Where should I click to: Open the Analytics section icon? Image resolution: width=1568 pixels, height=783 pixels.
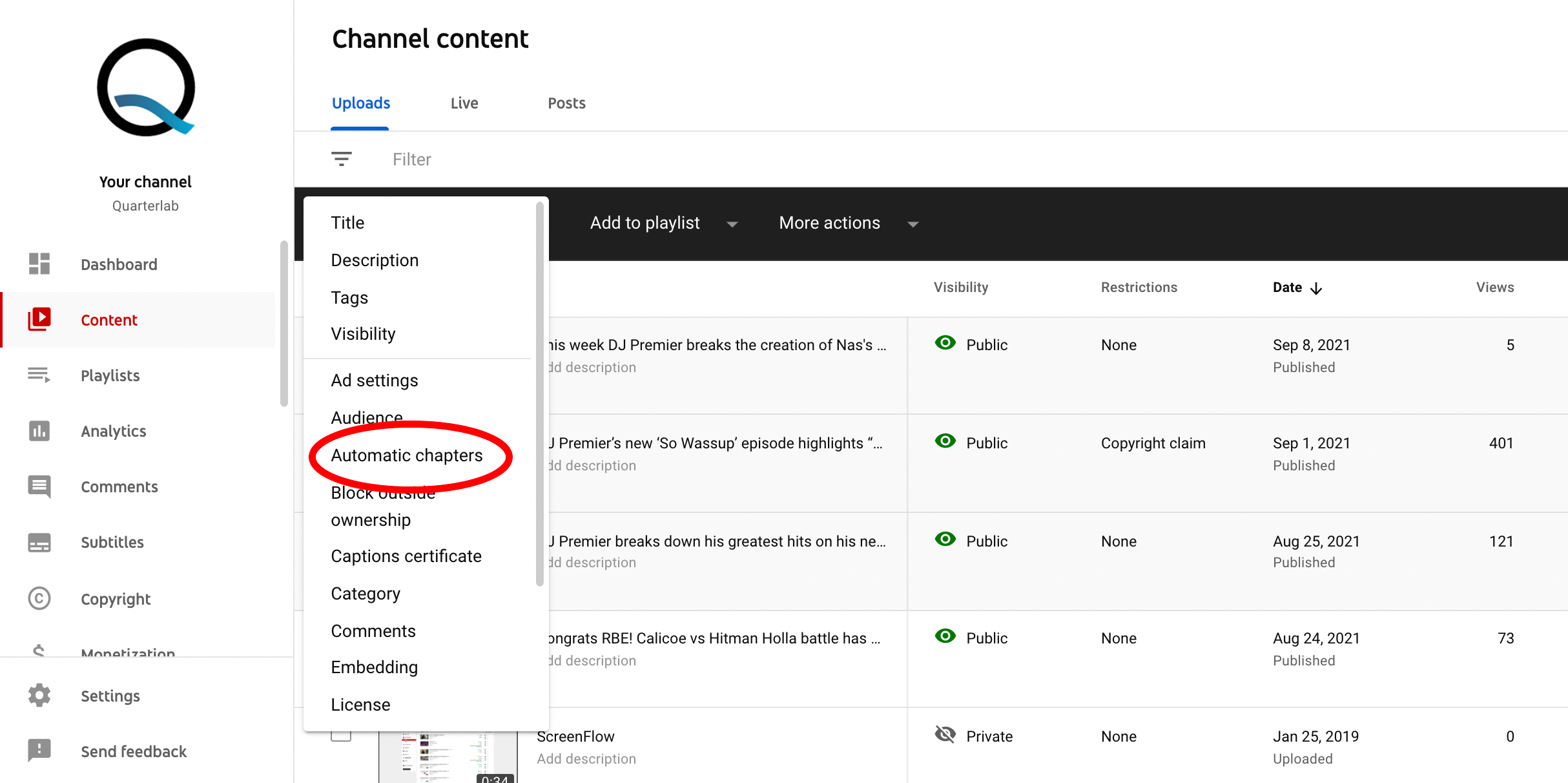pos(39,431)
